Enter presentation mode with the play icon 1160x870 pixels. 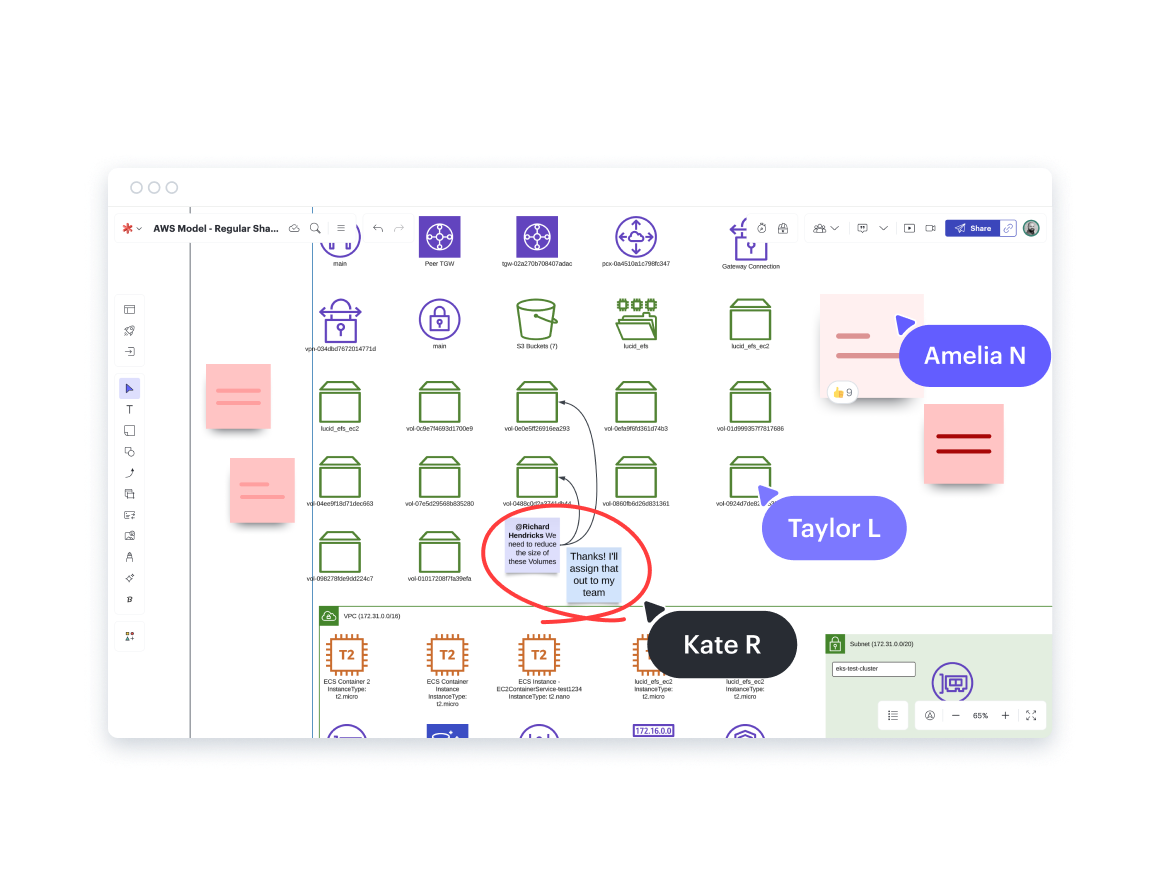pyautogui.click(x=909, y=228)
